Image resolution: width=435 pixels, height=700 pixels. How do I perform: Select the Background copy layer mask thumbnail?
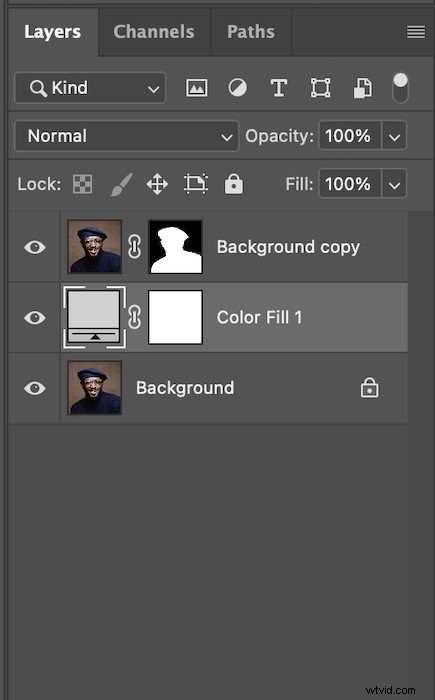(x=176, y=246)
